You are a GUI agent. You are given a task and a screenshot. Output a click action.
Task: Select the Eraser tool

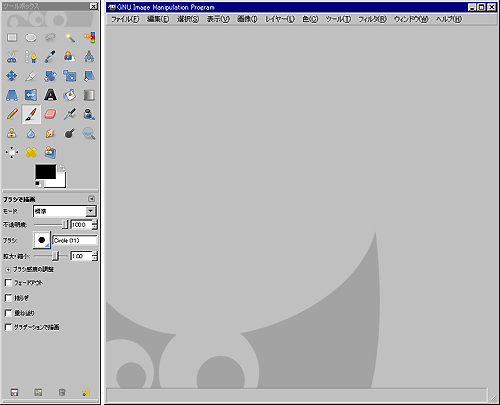coord(50,114)
